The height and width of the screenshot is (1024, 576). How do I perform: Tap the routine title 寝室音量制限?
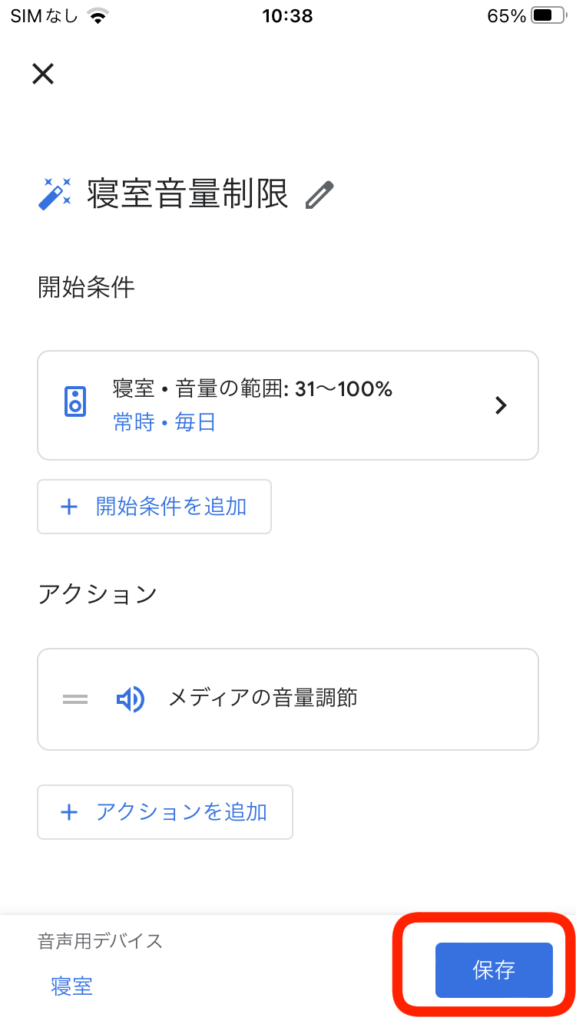tap(187, 194)
